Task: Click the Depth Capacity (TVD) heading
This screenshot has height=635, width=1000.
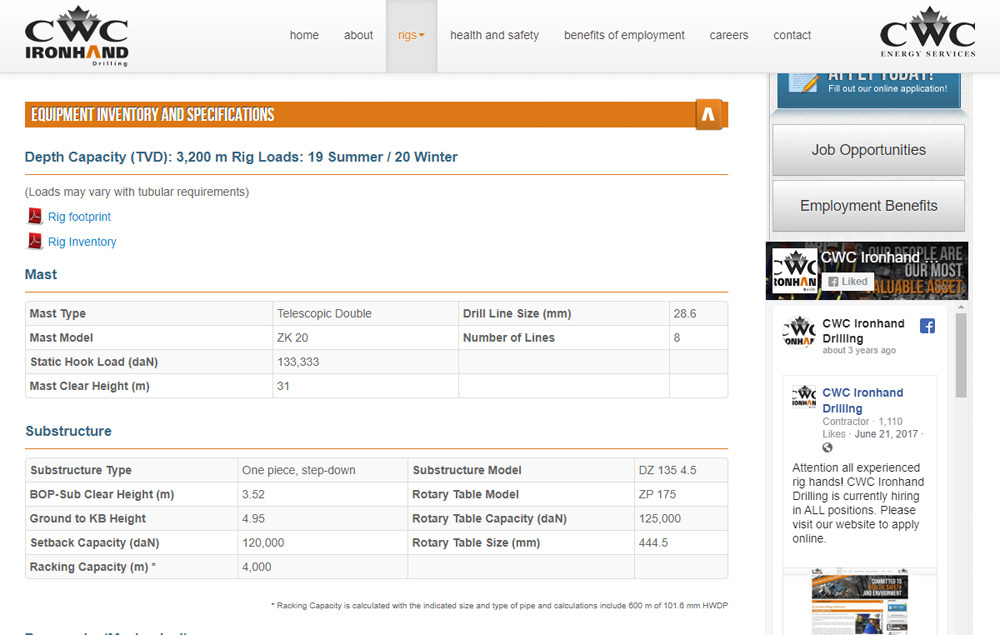Action: coord(241,157)
